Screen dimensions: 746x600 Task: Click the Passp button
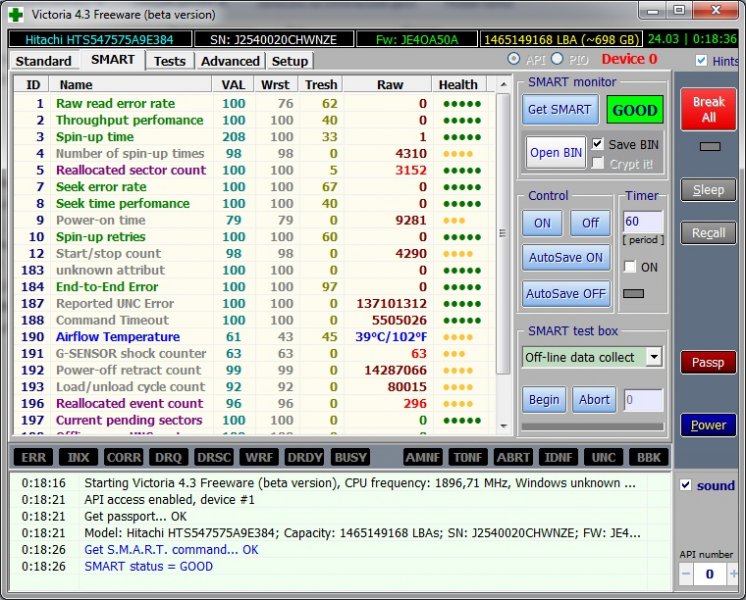pyautogui.click(x=708, y=362)
